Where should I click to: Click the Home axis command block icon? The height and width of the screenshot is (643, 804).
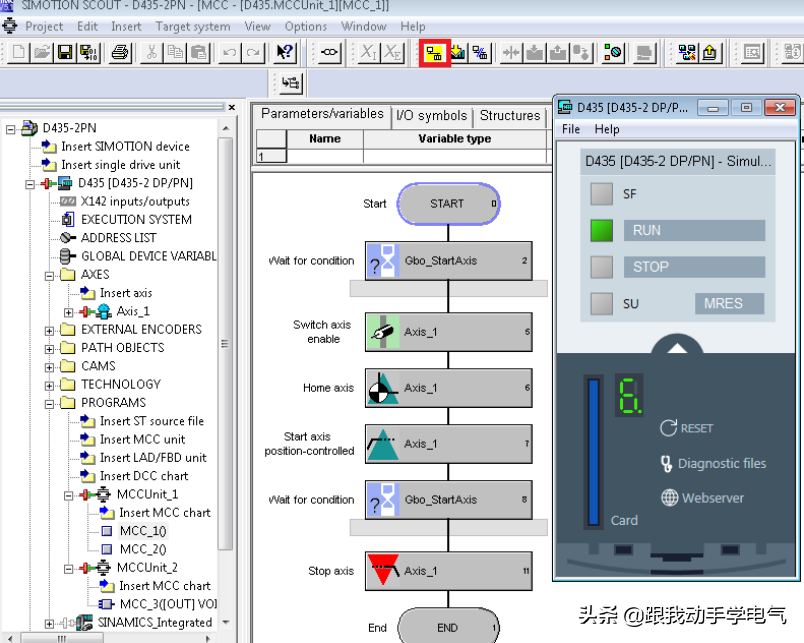click(383, 388)
